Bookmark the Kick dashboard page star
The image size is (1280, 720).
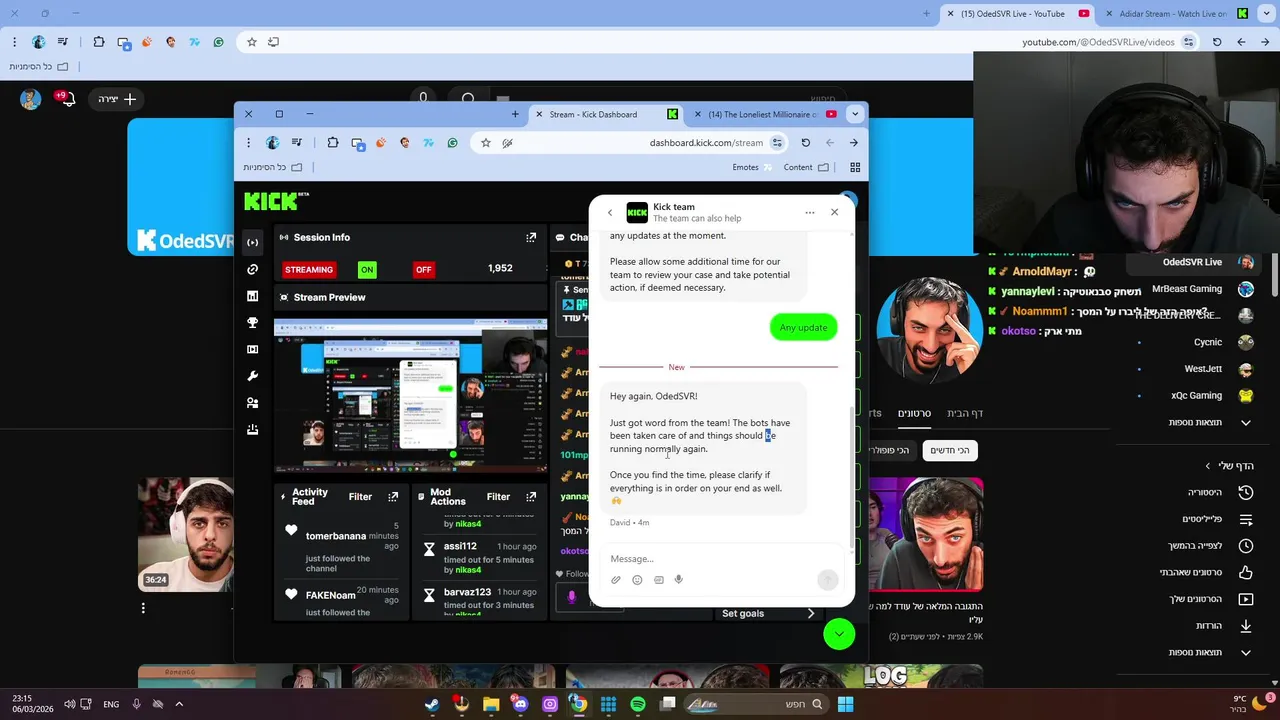[486, 143]
